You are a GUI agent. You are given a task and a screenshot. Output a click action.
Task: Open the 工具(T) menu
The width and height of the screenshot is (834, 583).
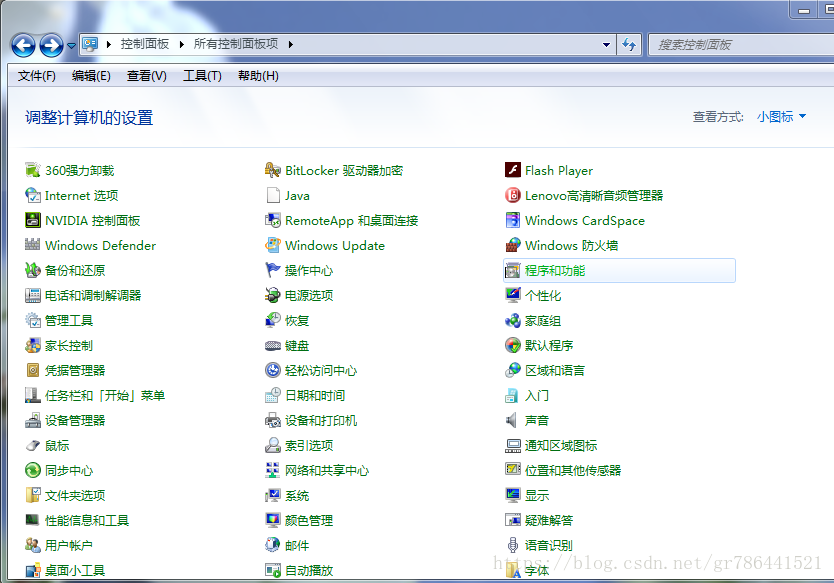point(203,76)
